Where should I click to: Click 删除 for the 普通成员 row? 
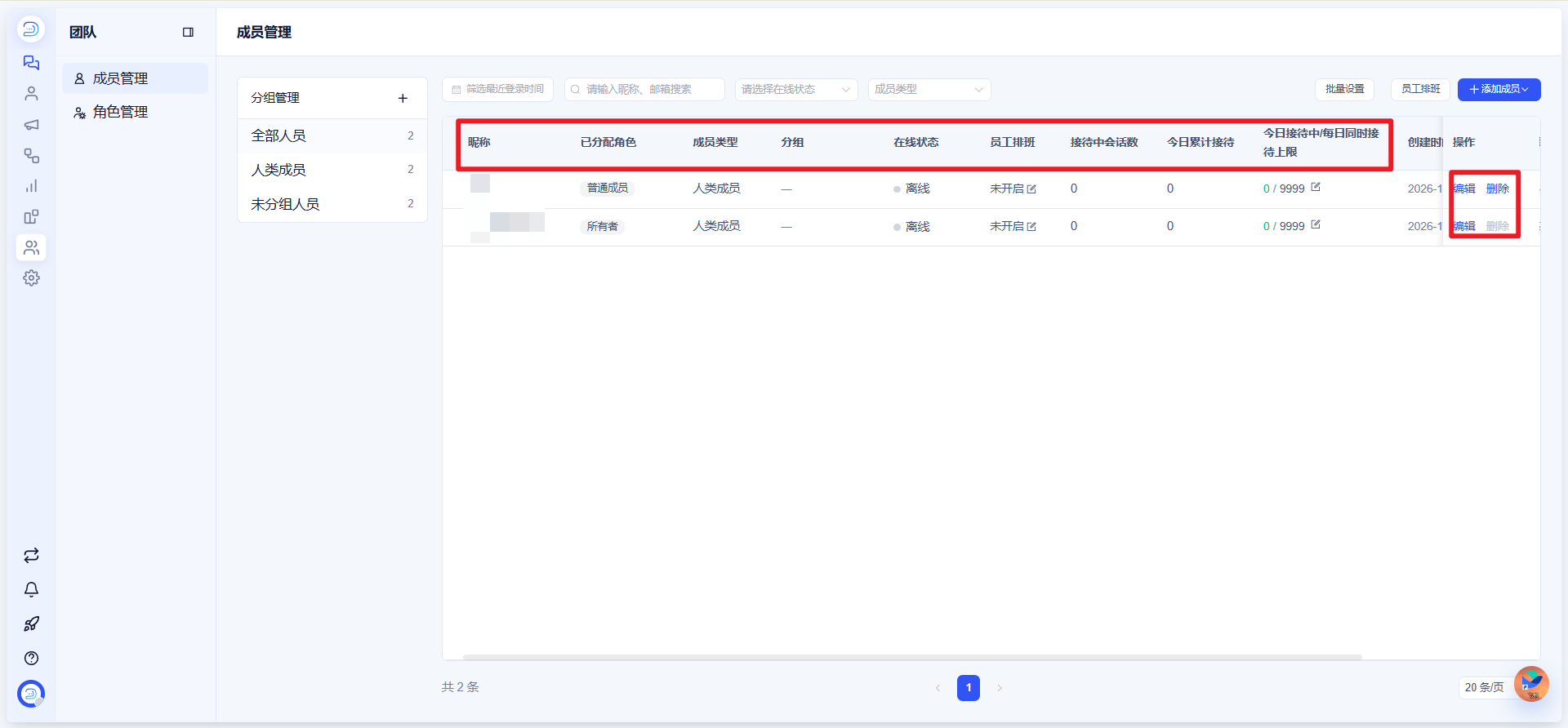tap(1498, 189)
